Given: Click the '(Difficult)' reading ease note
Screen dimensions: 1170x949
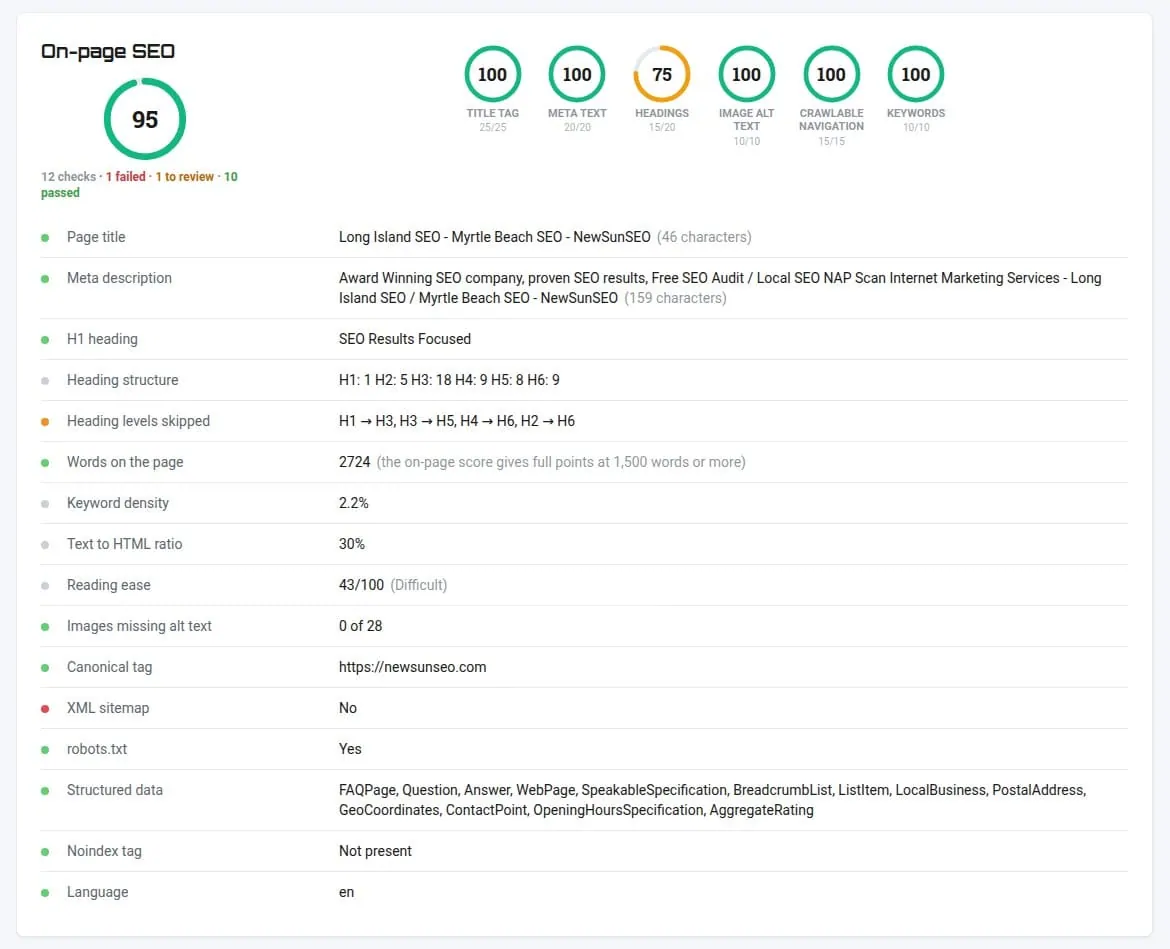Looking at the screenshot, I should point(419,586).
